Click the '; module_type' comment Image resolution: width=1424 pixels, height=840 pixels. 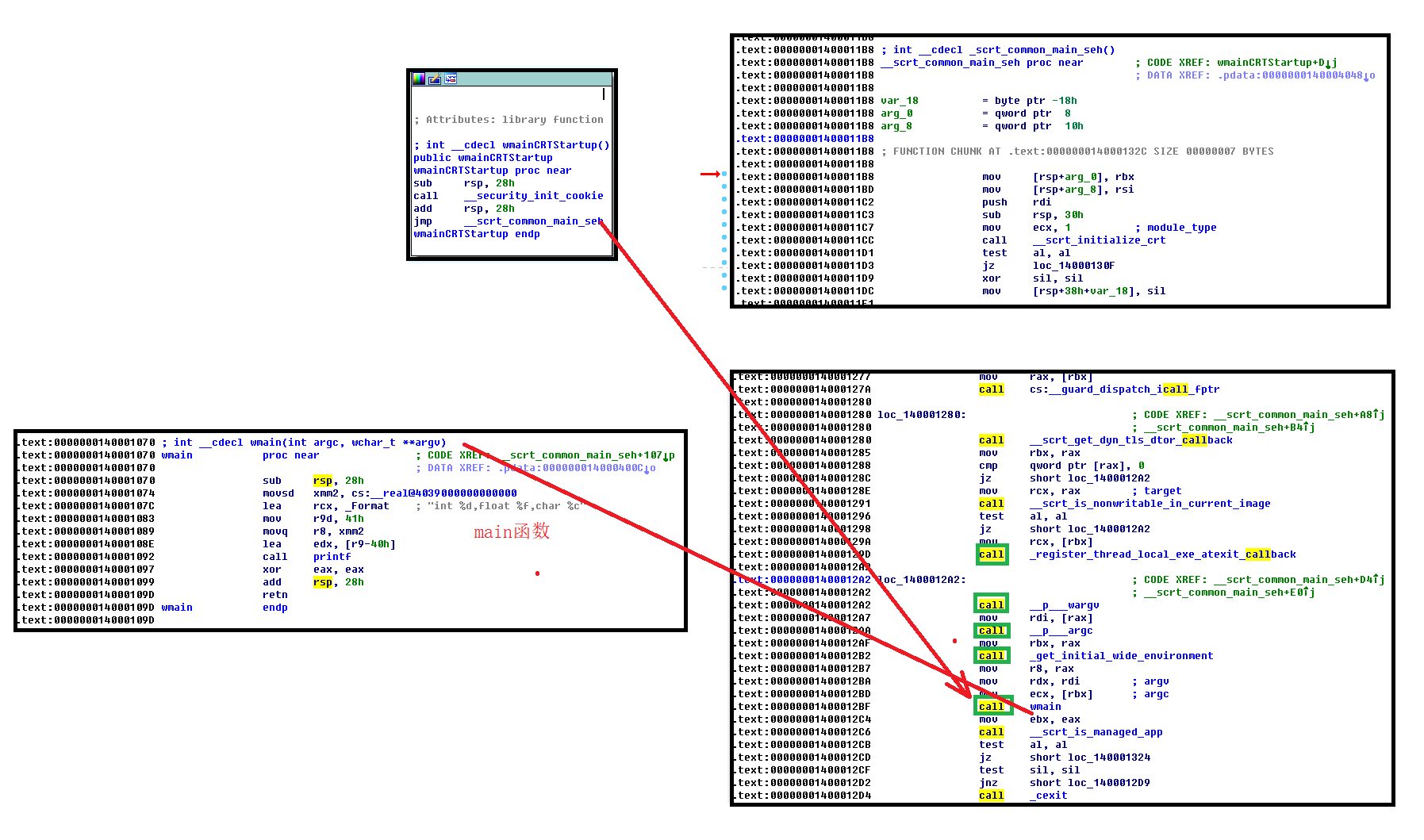pos(1176,228)
